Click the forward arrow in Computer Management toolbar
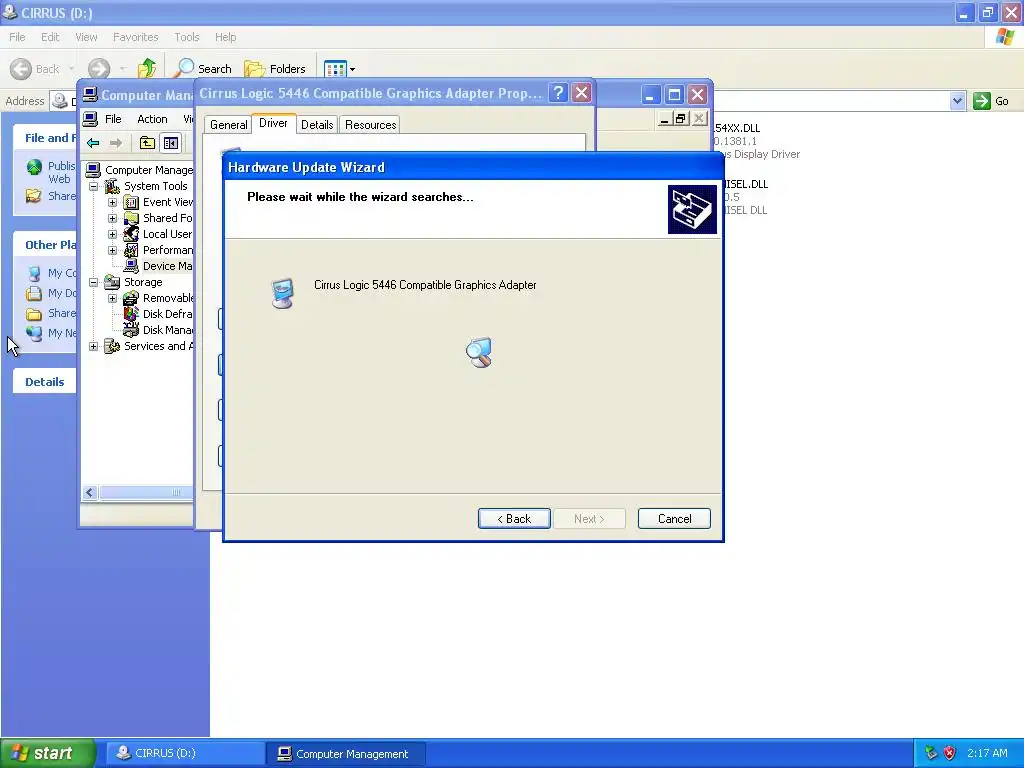This screenshot has height=768, width=1024. (x=116, y=143)
